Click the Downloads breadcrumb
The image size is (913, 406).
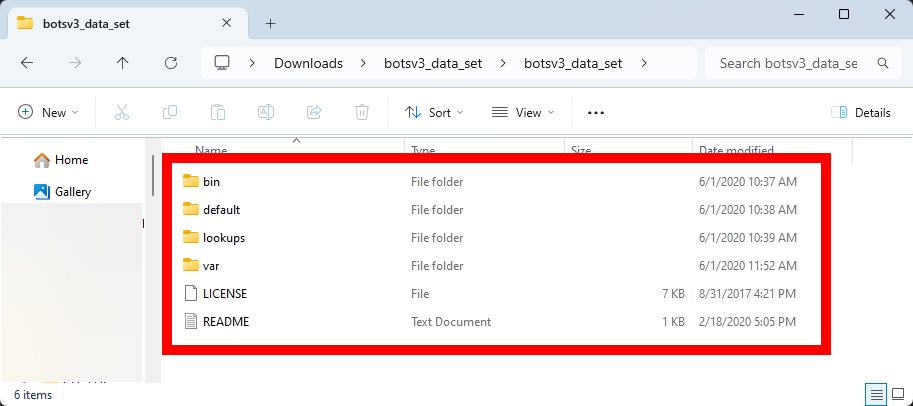(x=309, y=63)
